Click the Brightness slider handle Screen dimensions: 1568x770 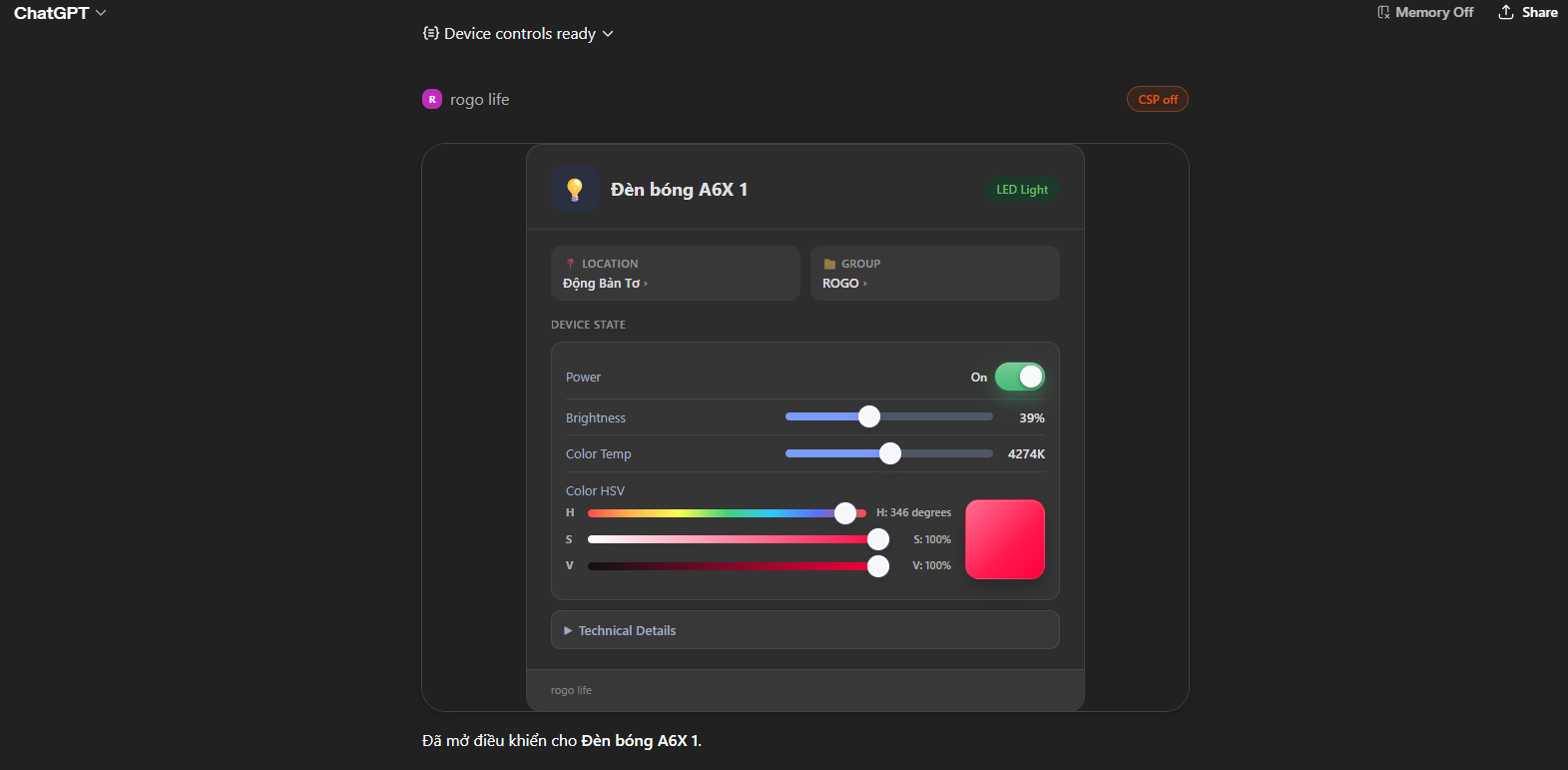869,416
